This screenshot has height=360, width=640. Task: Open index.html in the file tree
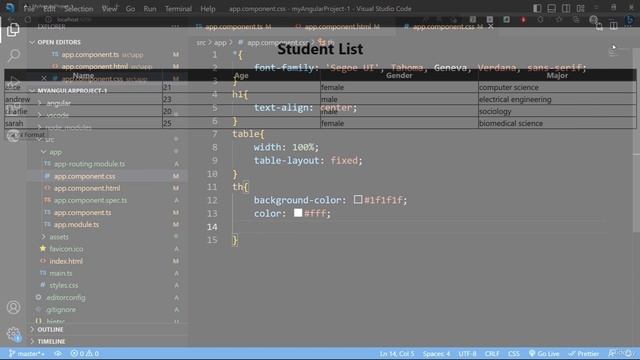tap(66, 261)
